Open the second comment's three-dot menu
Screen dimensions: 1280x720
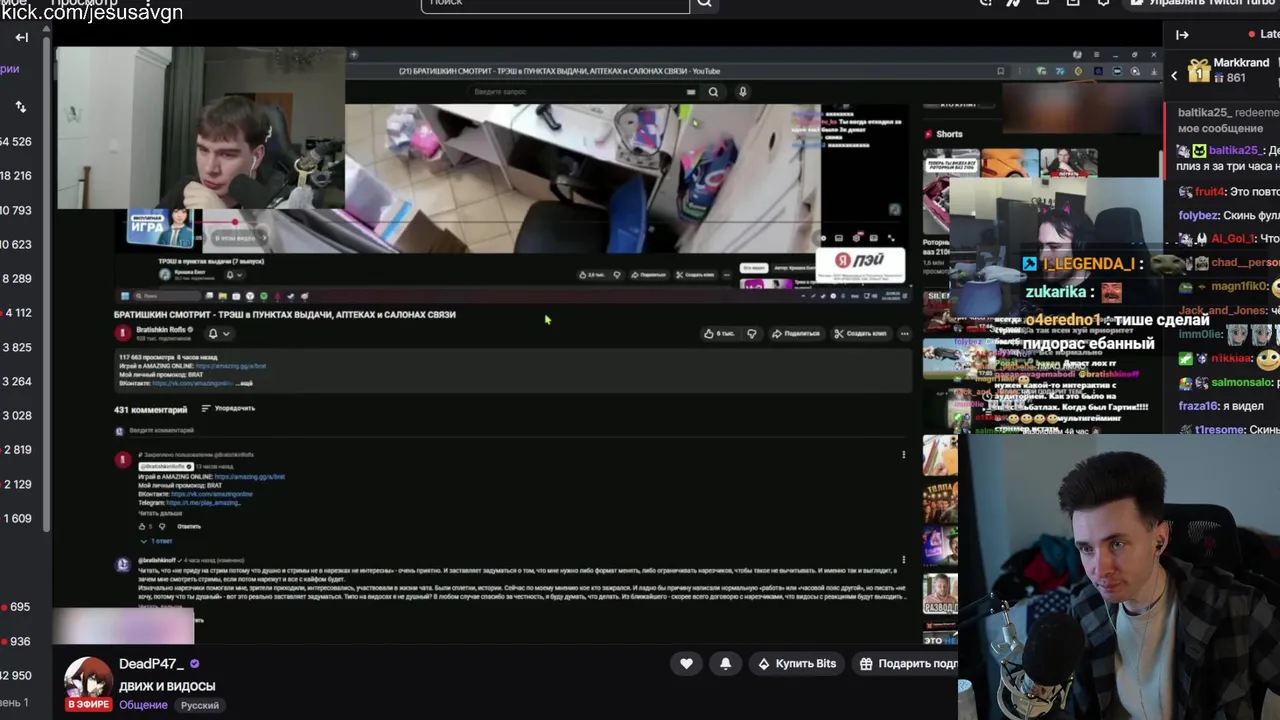pyautogui.click(x=904, y=560)
